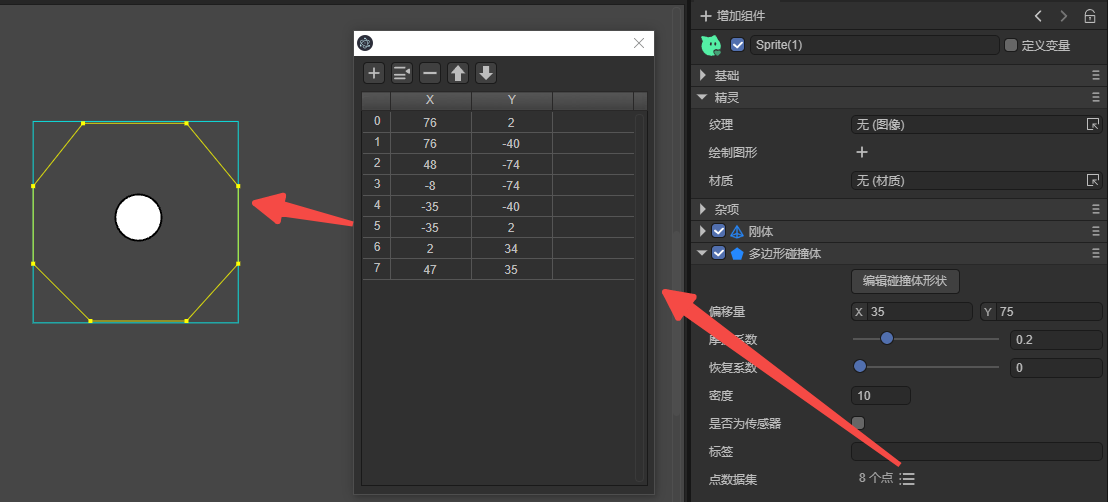The width and height of the screenshot is (1108, 502).
Task: Open the 刚体 component options menu
Action: pyautogui.click(x=1096, y=231)
